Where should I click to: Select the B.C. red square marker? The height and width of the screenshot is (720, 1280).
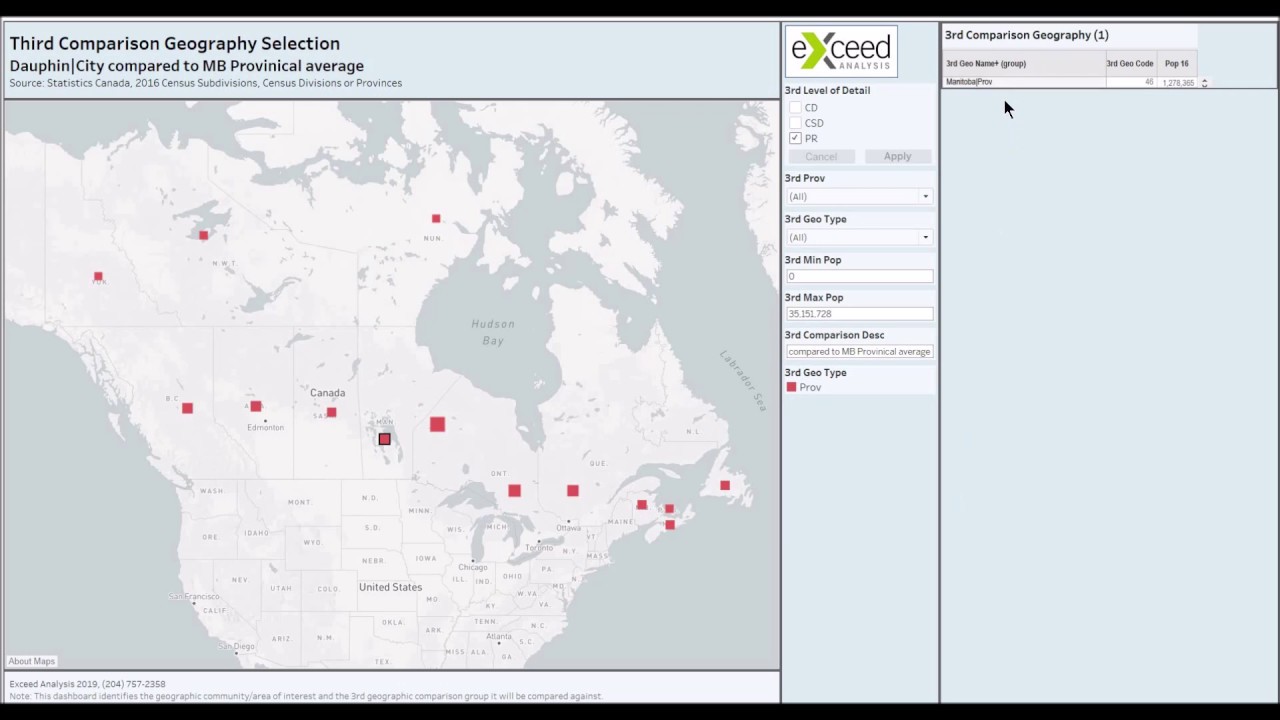187,408
